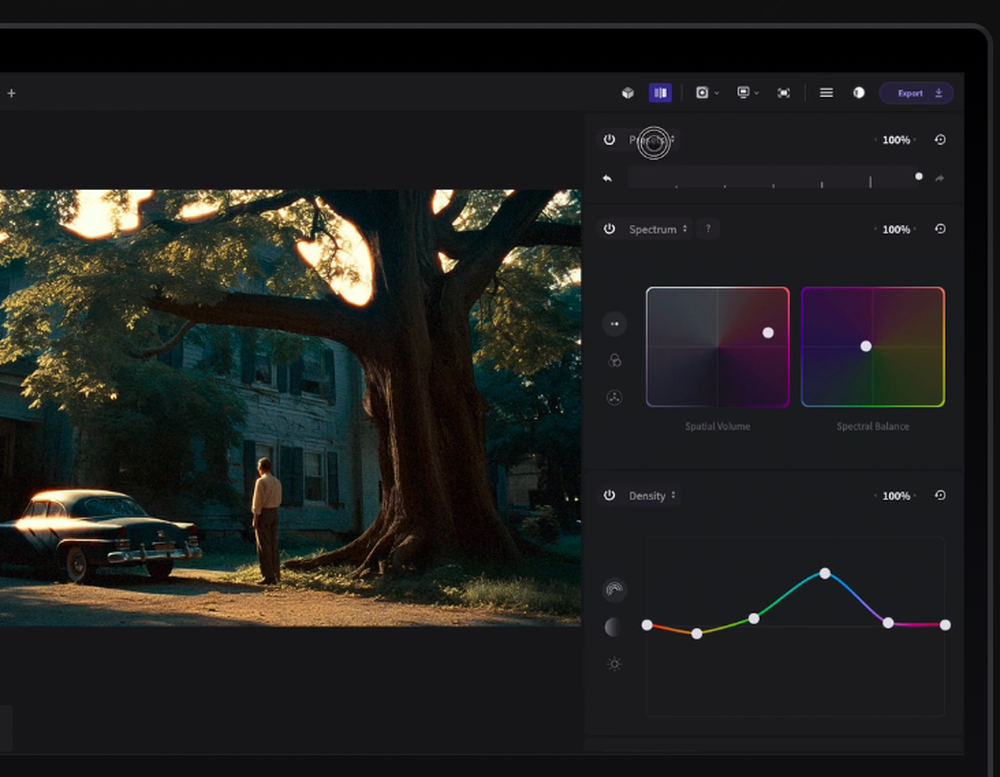Click the Spectral Balance label
The width and height of the screenshot is (1000, 777).
pos(873,426)
